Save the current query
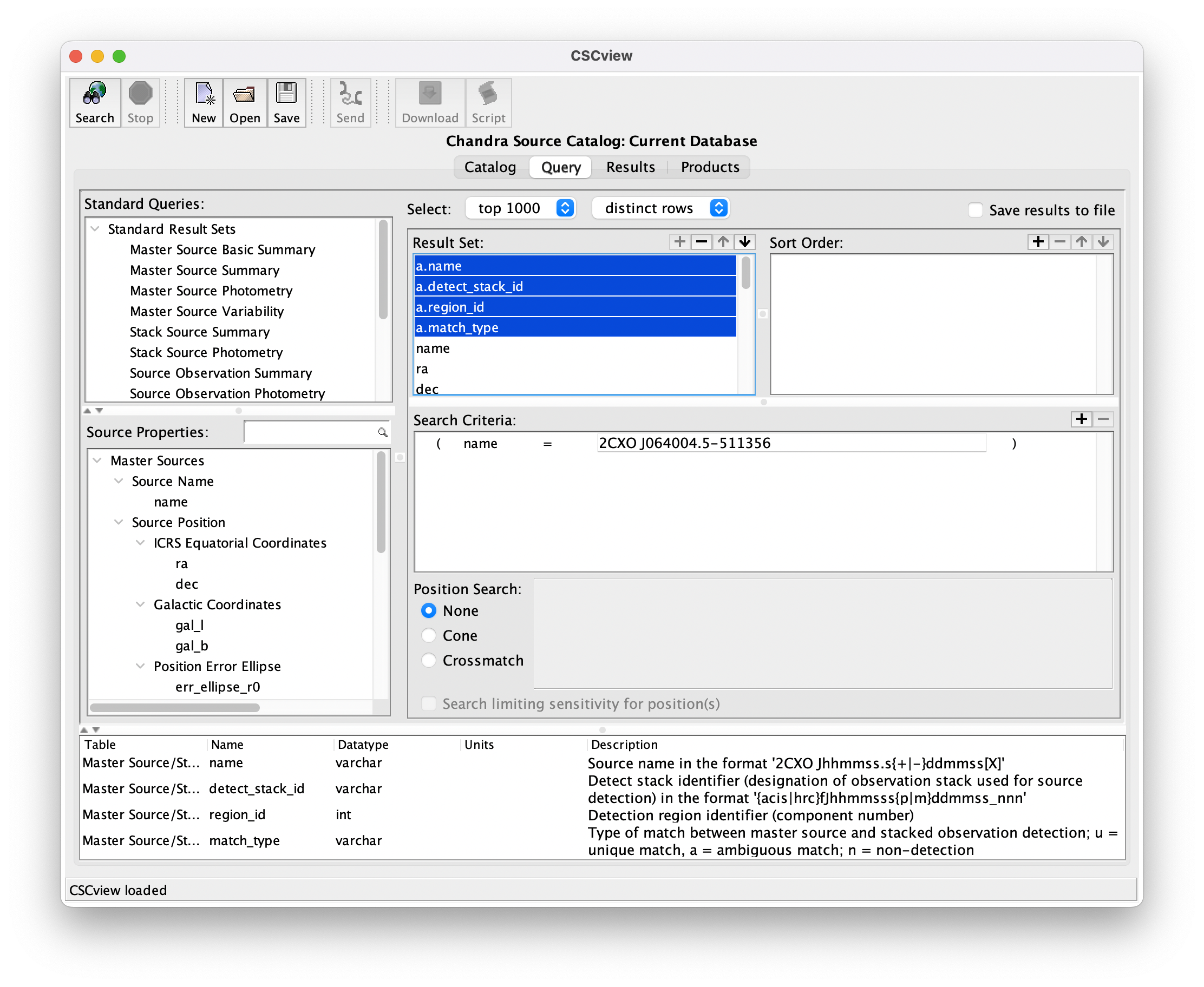This screenshot has width=1204, height=987. tap(286, 102)
